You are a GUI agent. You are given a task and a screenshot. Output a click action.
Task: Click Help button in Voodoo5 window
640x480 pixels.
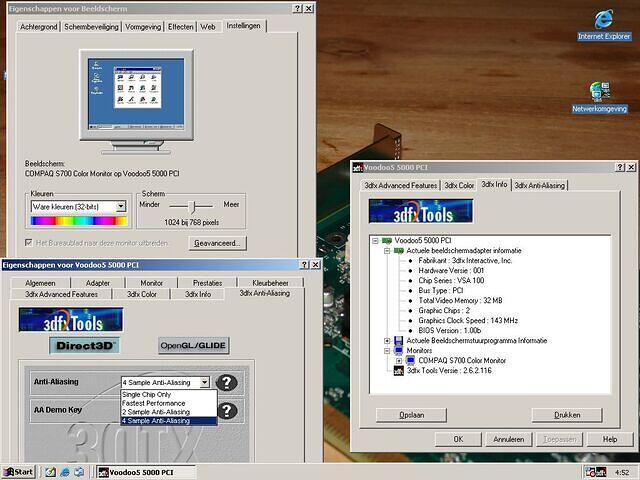610,440
